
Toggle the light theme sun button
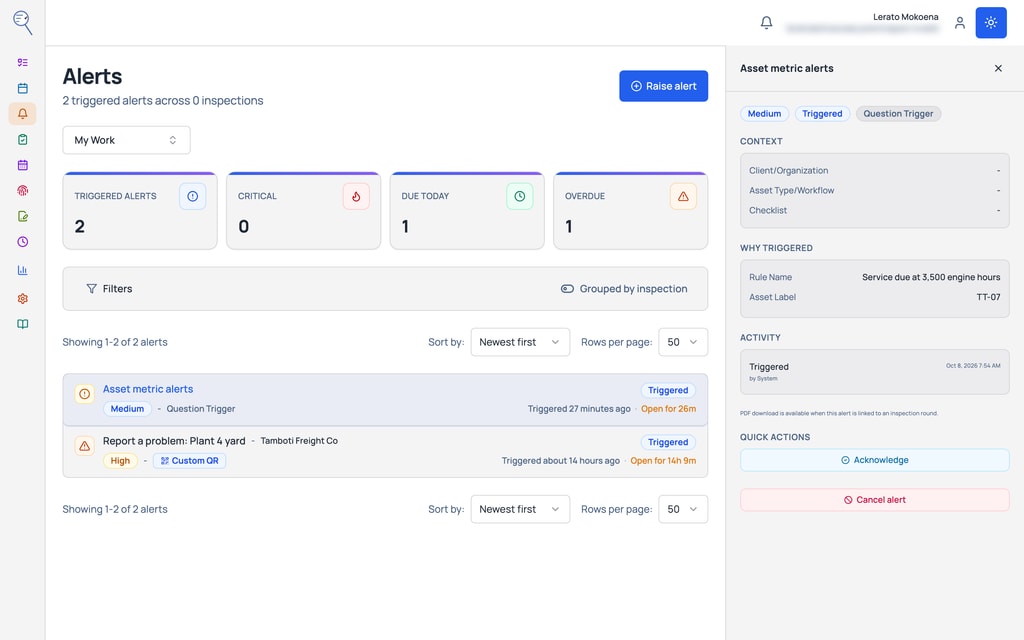click(991, 23)
